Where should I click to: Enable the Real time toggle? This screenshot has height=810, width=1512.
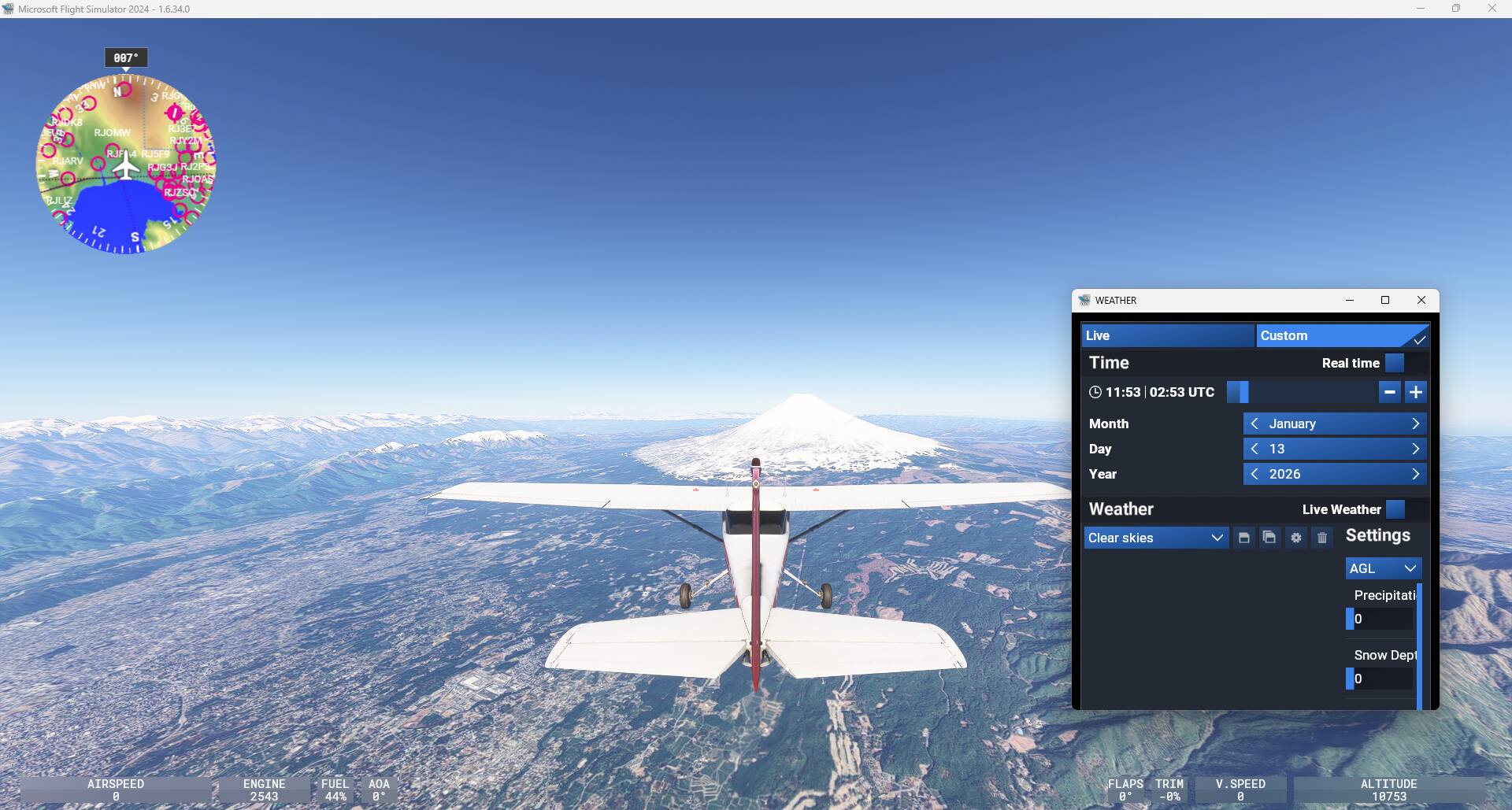point(1395,363)
